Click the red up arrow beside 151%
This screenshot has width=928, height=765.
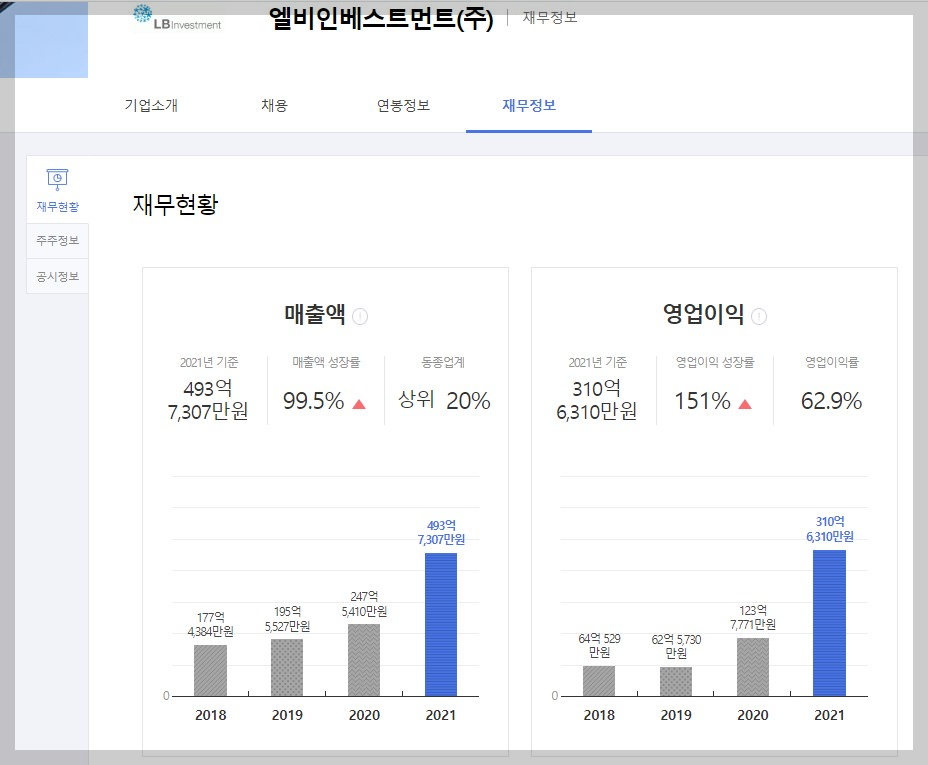click(x=745, y=404)
